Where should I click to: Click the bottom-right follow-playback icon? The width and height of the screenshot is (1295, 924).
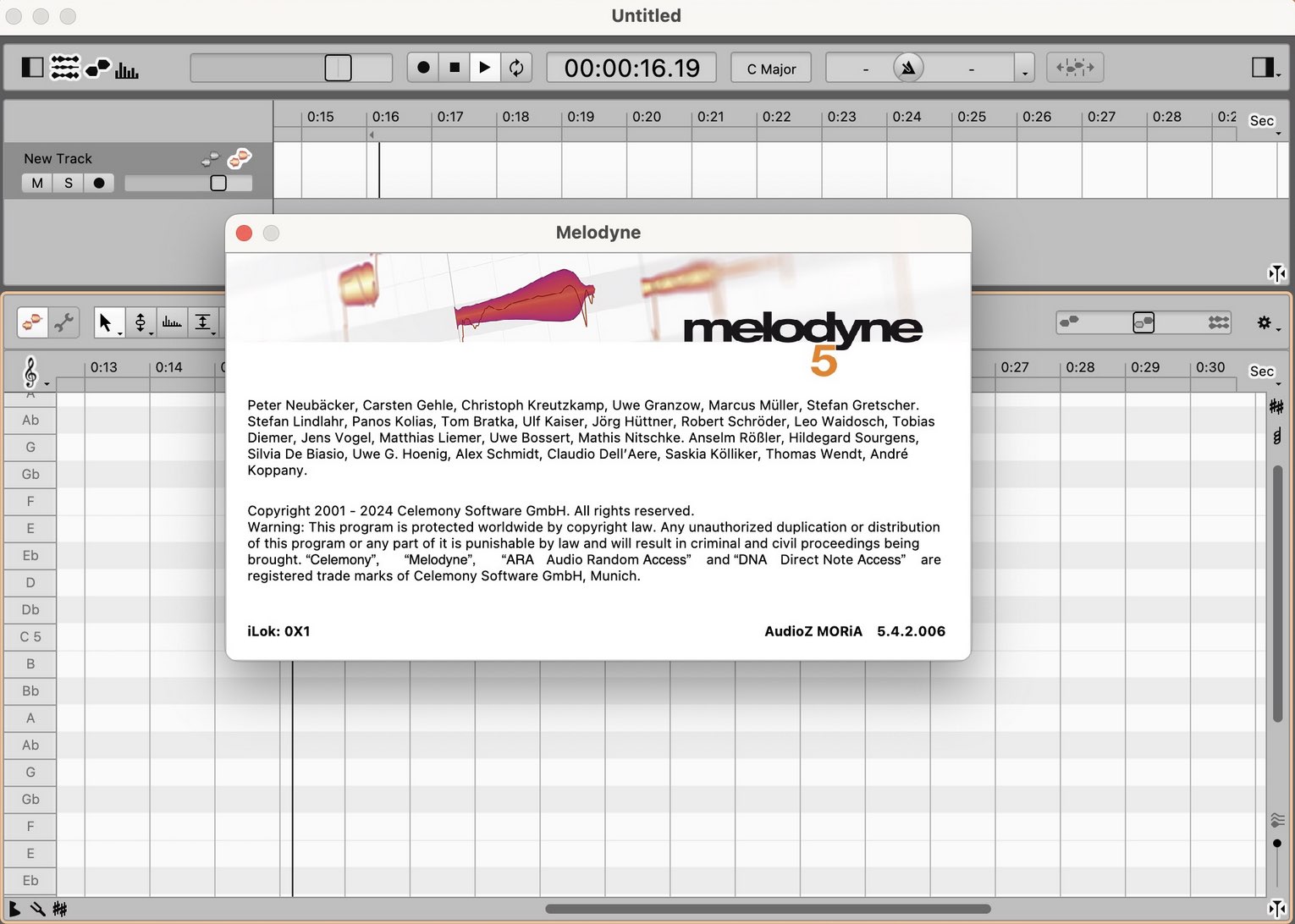click(x=1277, y=909)
